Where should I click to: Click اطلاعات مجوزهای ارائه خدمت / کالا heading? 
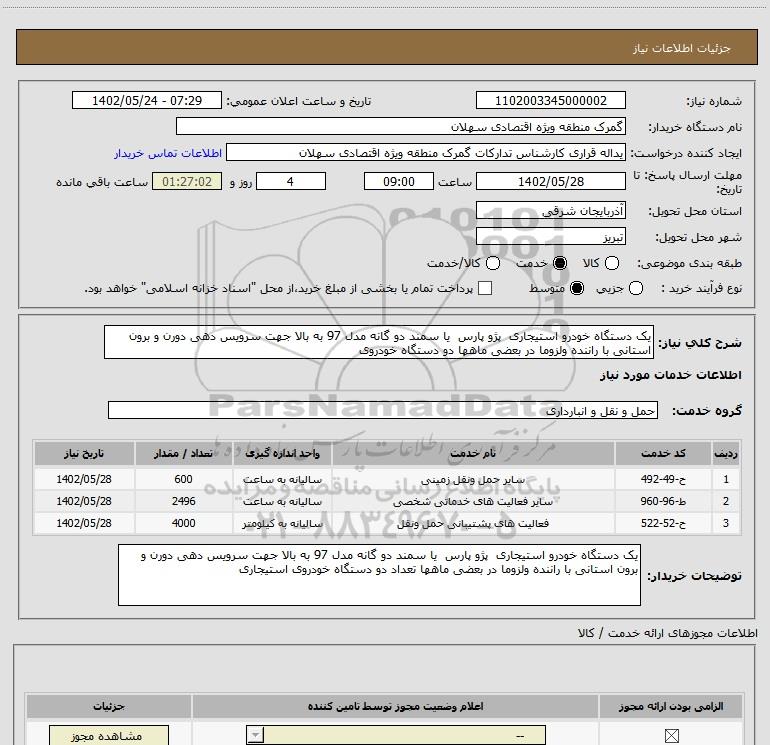667,633
